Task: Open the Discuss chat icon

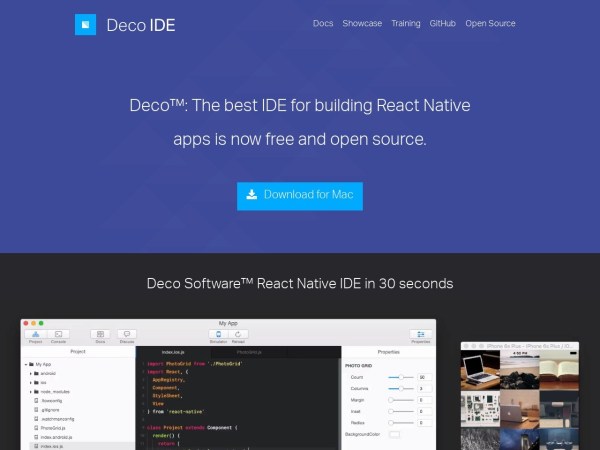Action: (126, 335)
